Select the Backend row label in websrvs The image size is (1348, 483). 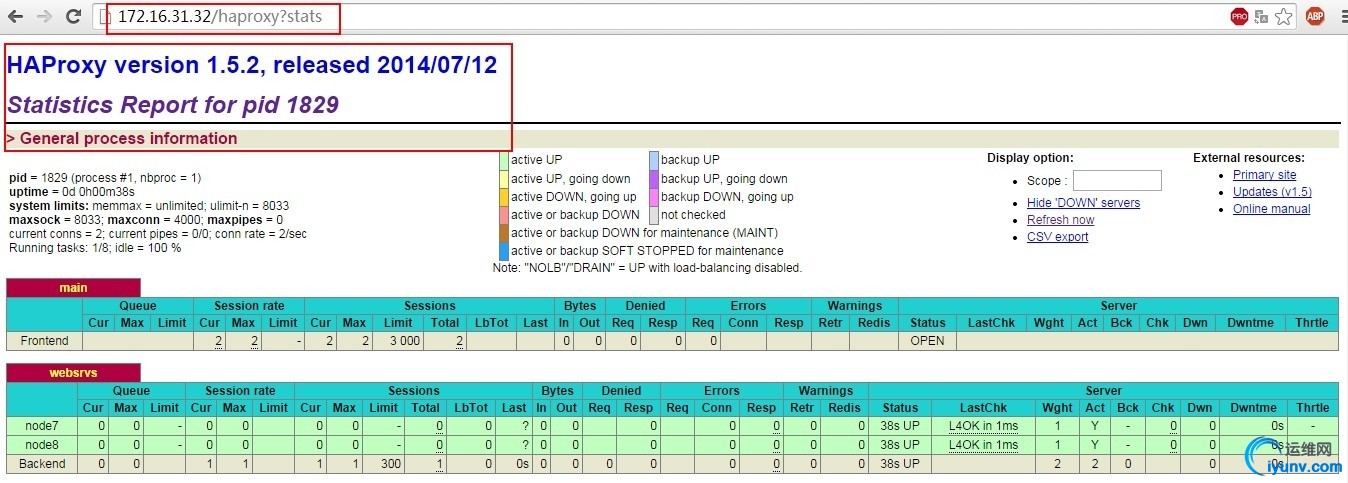42,464
